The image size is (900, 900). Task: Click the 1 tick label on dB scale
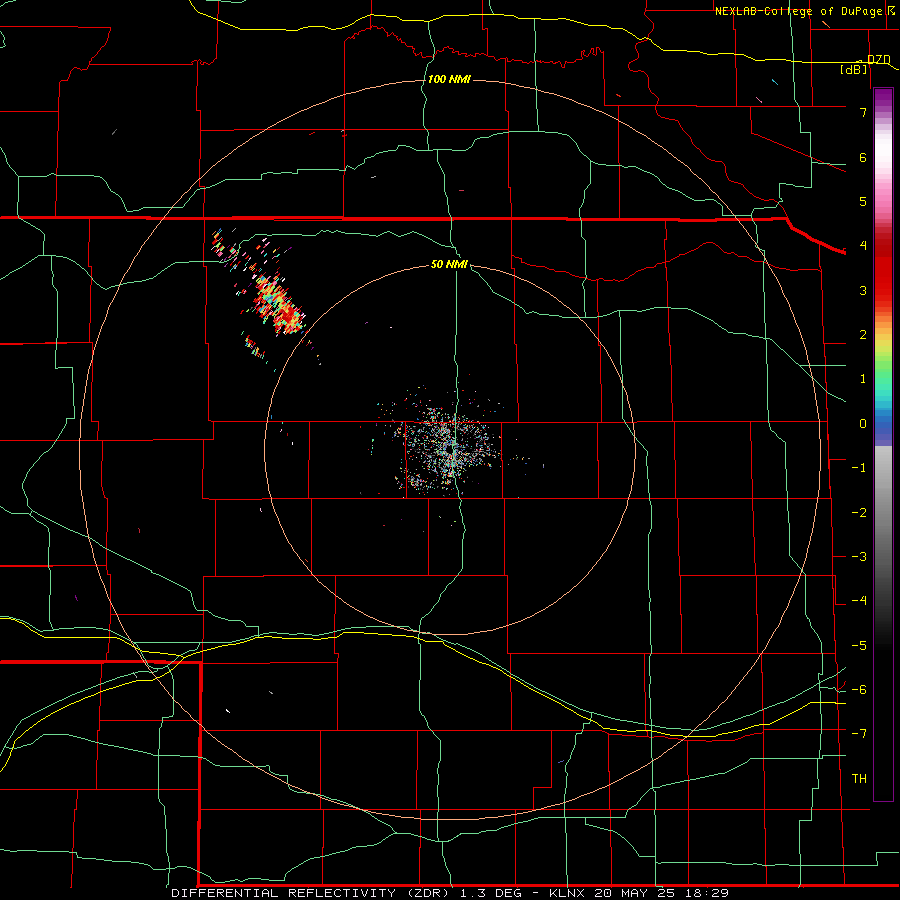(x=863, y=379)
